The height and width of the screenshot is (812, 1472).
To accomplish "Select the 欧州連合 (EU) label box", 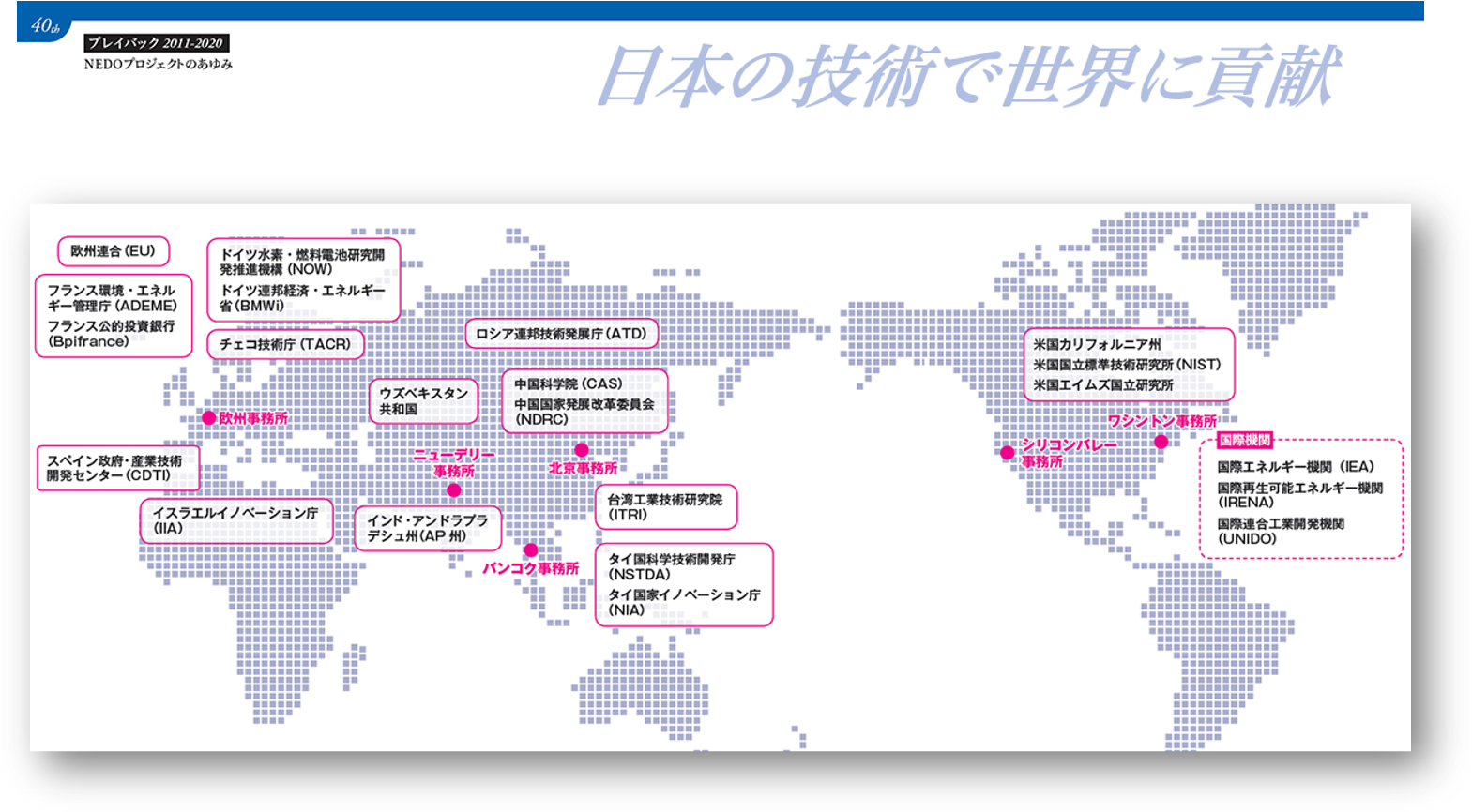I will click(x=114, y=251).
